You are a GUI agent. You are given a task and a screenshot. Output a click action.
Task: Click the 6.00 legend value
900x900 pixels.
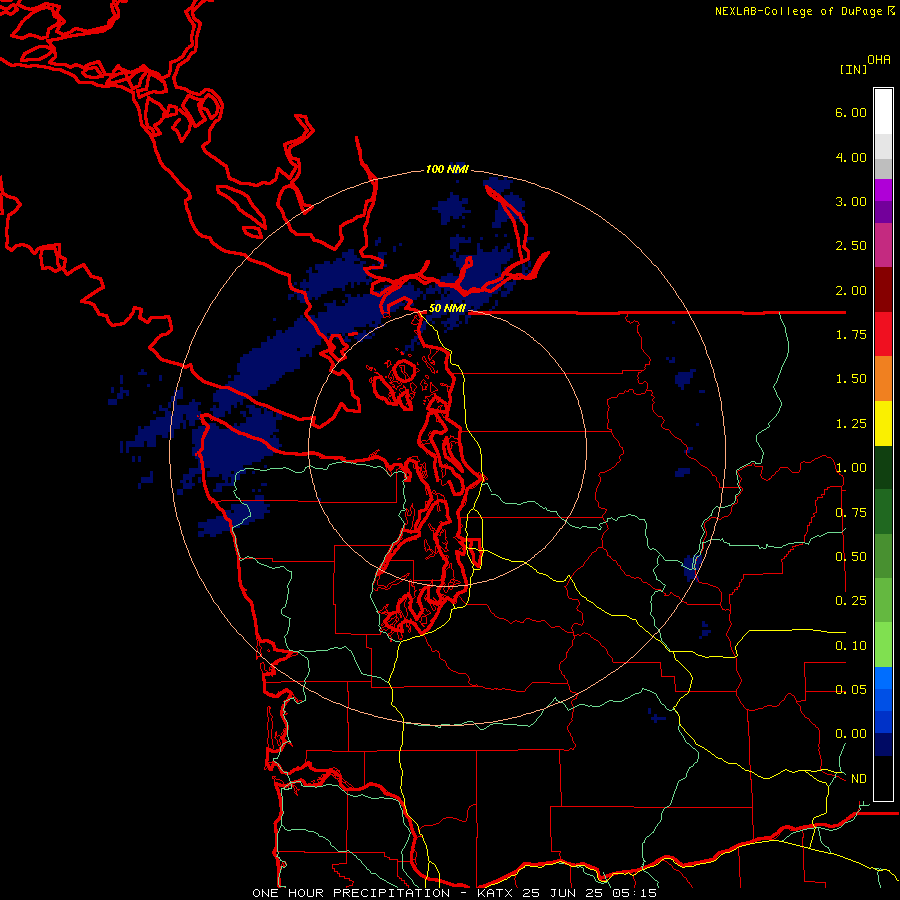point(851,112)
